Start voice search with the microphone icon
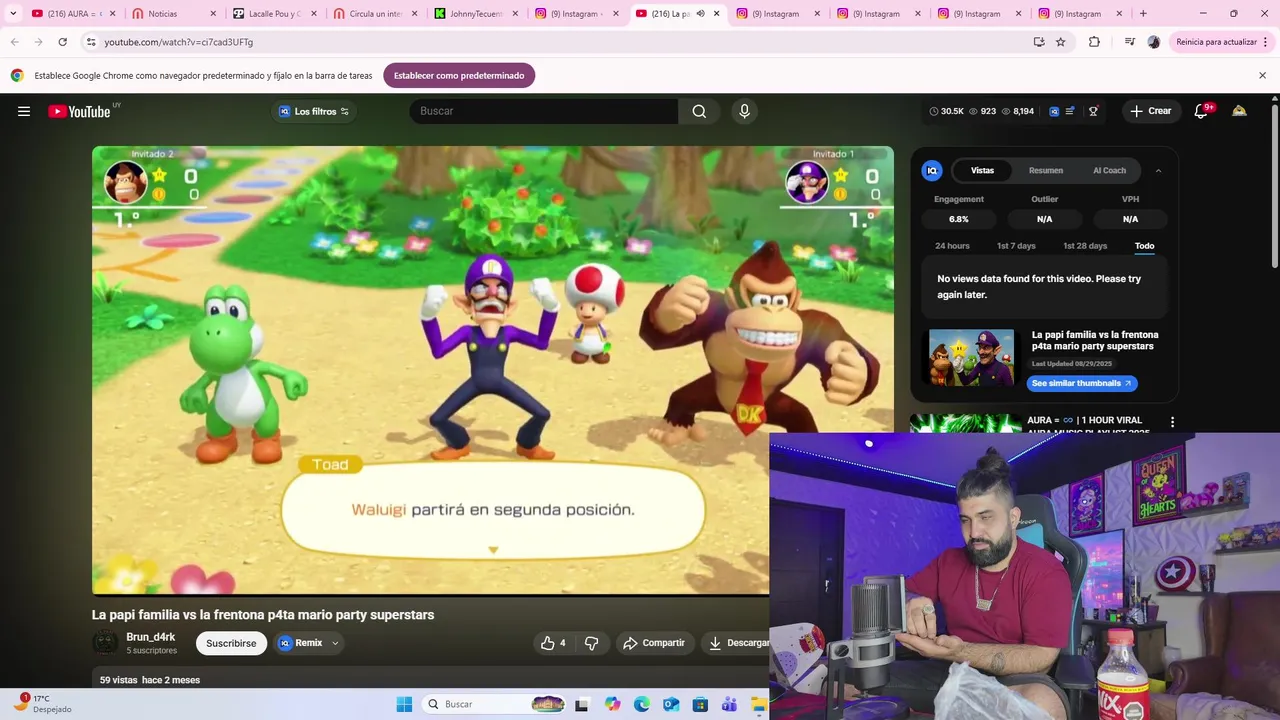The image size is (1280, 720). [x=744, y=111]
